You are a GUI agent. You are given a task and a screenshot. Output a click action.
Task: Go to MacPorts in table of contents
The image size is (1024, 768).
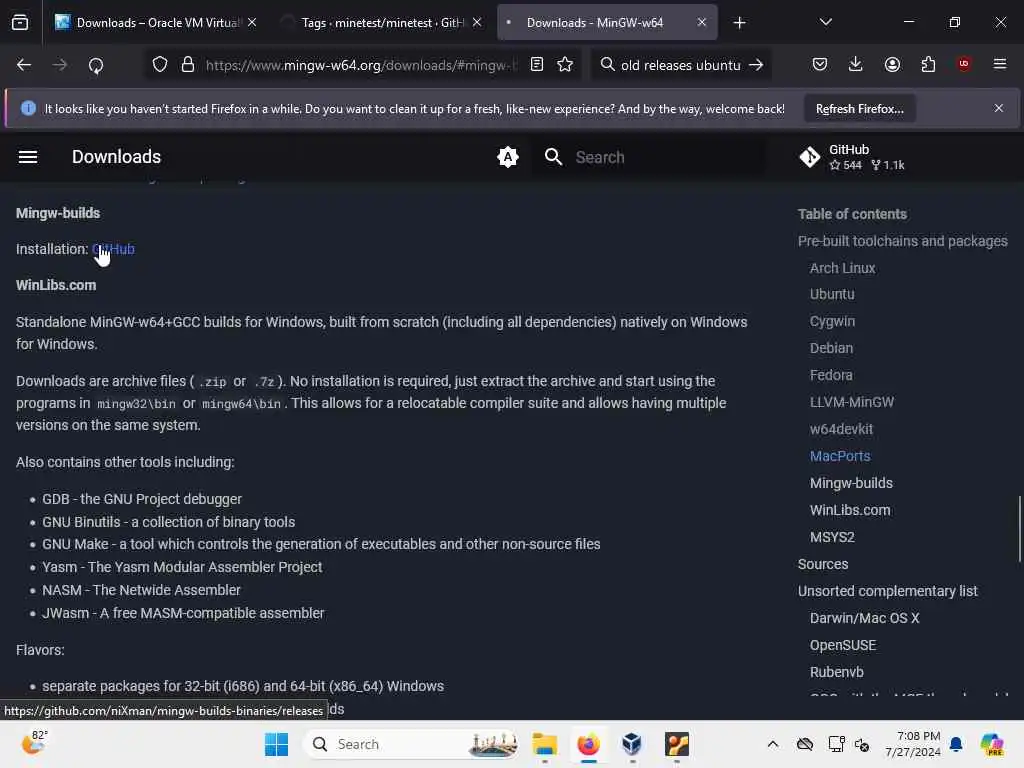(x=840, y=456)
